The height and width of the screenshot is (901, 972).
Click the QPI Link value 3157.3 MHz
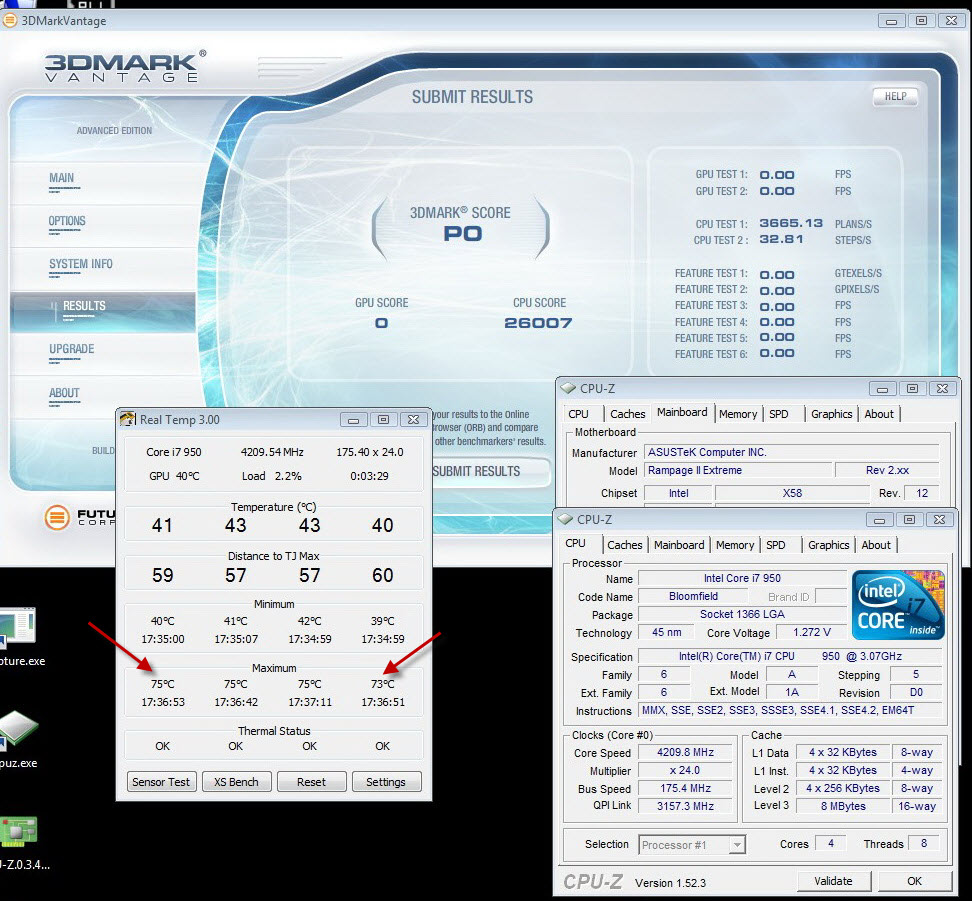click(686, 806)
